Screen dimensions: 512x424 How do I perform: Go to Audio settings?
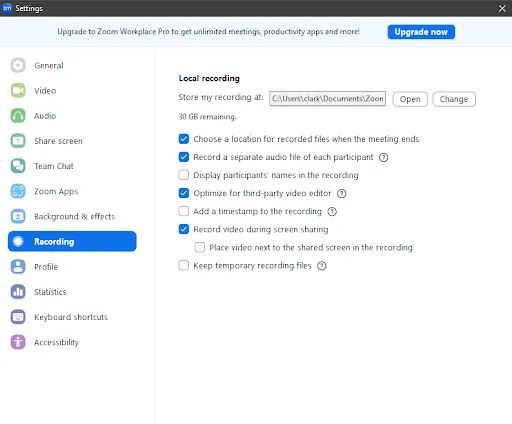[72, 116]
